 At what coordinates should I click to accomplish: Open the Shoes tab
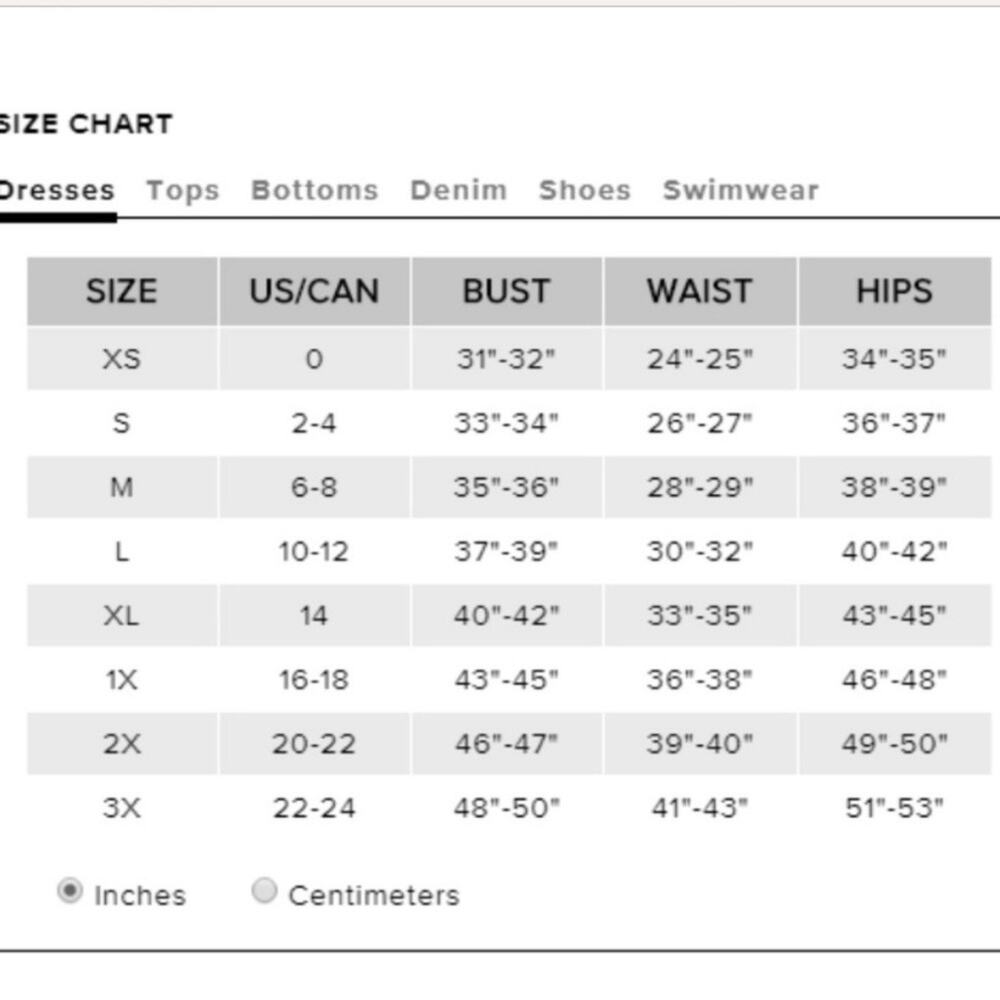(585, 190)
